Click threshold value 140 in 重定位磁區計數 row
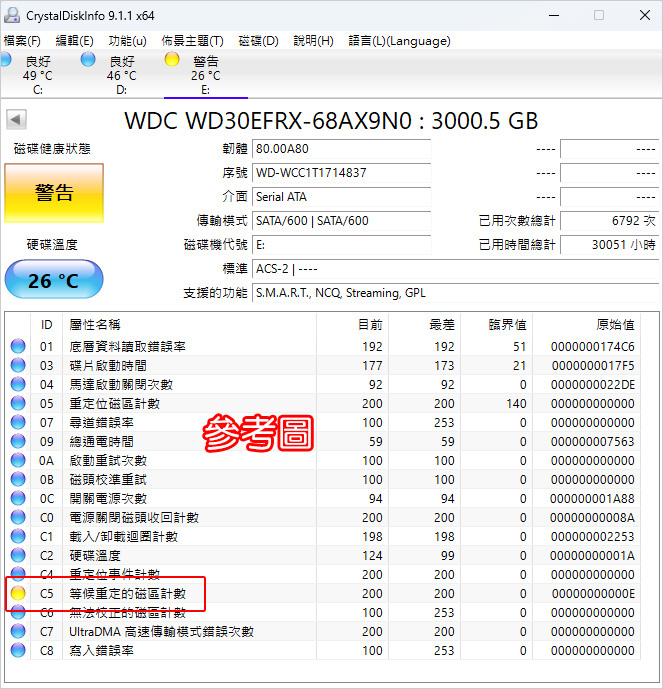 coord(516,403)
